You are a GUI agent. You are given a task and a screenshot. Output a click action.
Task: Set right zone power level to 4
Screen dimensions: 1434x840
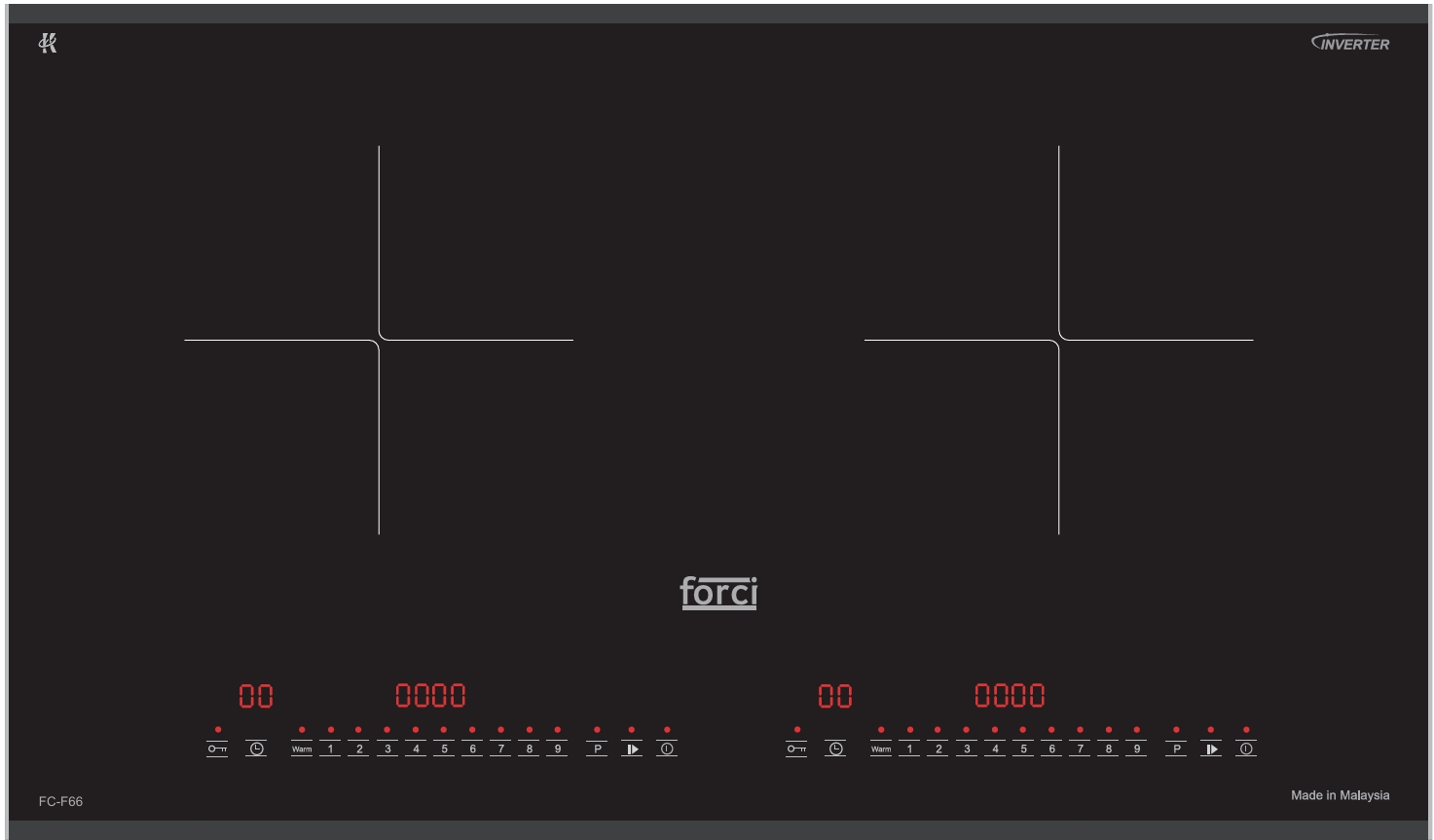(x=995, y=749)
